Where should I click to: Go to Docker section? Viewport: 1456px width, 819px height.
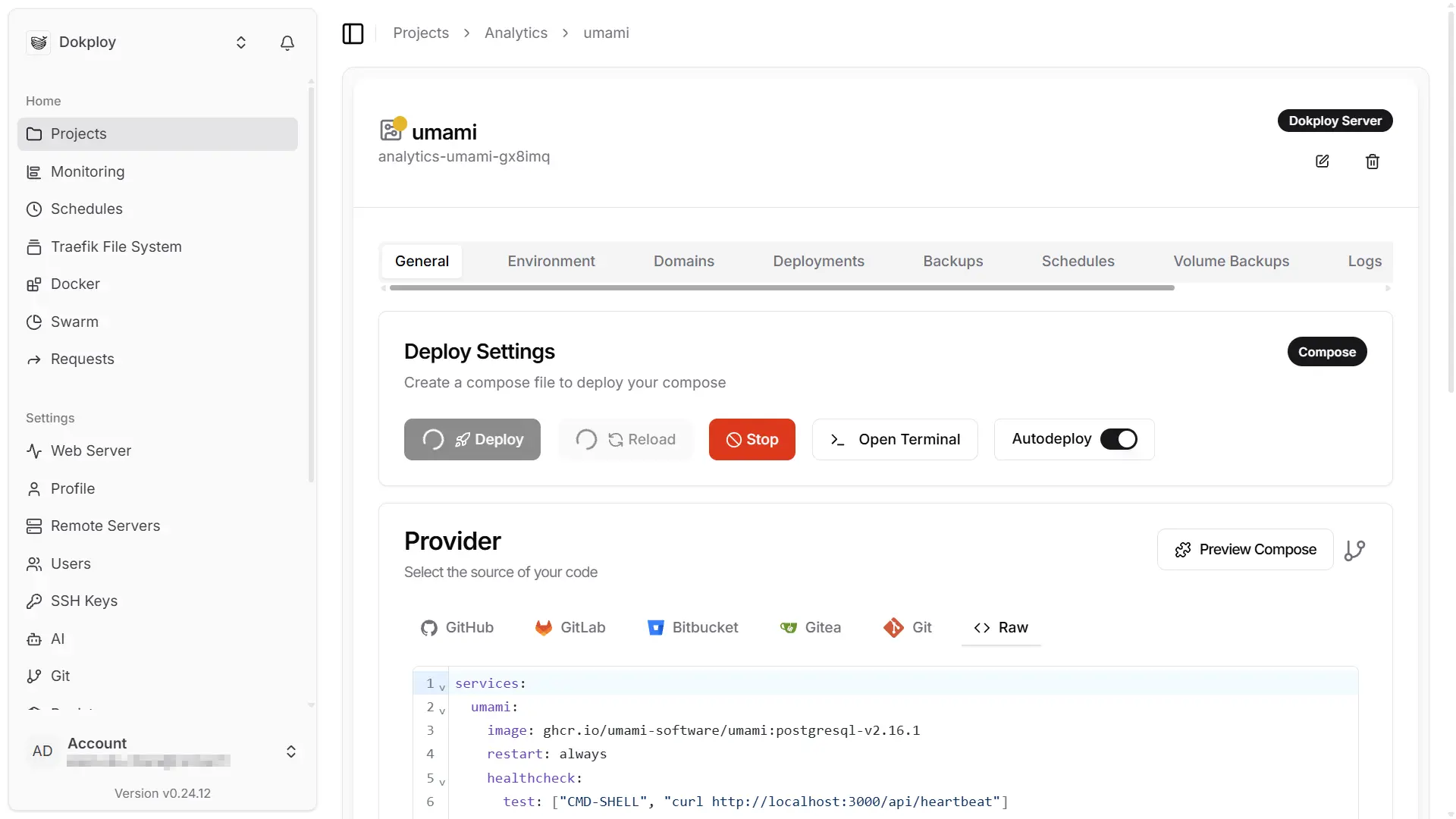(157, 284)
